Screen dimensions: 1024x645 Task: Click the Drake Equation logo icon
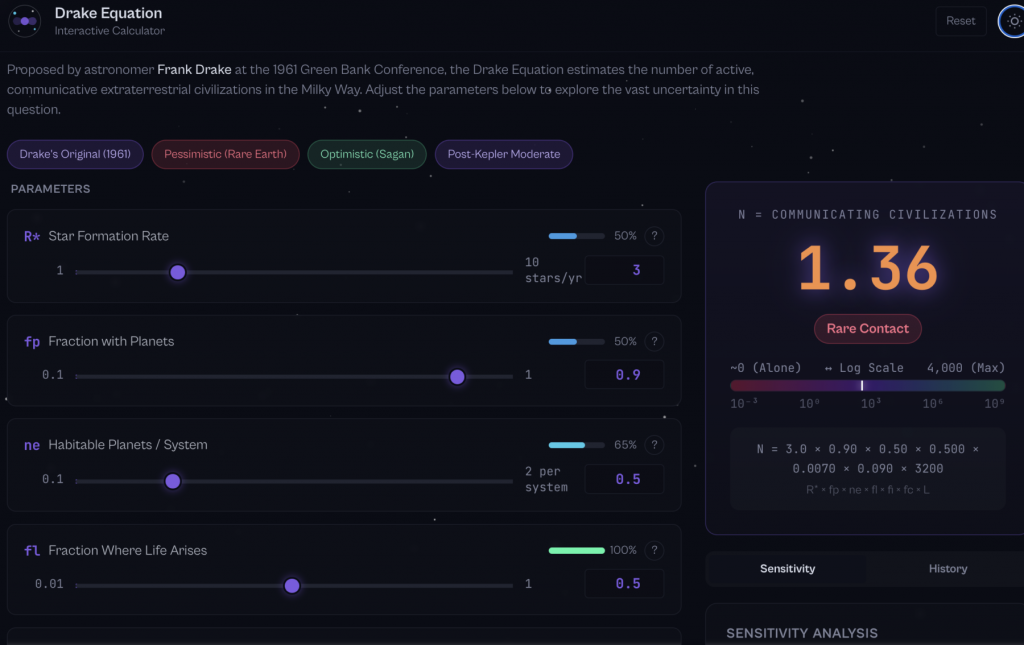click(x=24, y=20)
